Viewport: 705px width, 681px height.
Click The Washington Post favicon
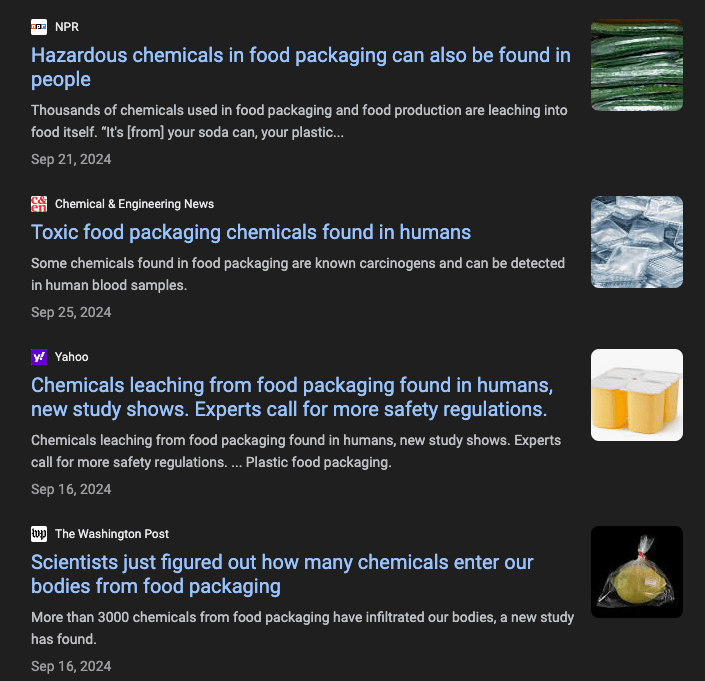click(39, 534)
